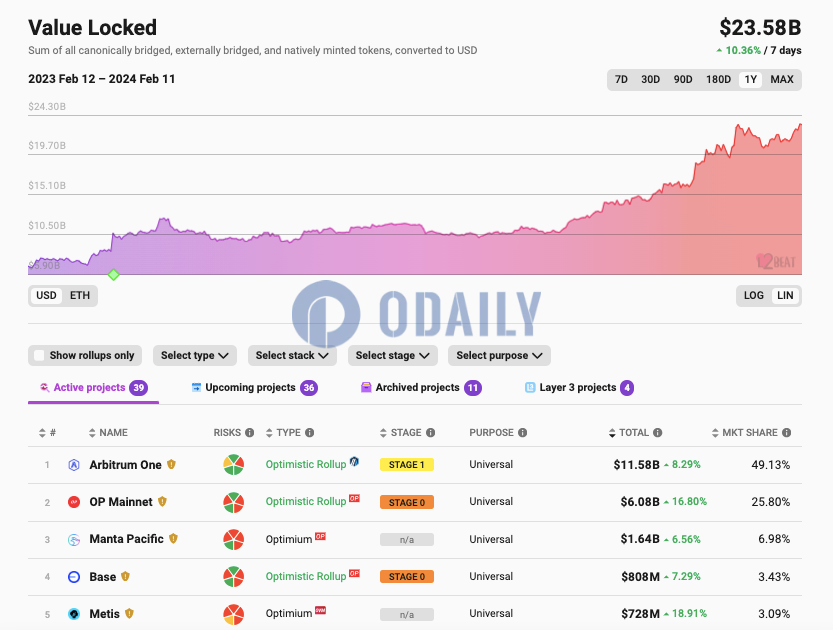Set chart scale to LOG

click(753, 295)
